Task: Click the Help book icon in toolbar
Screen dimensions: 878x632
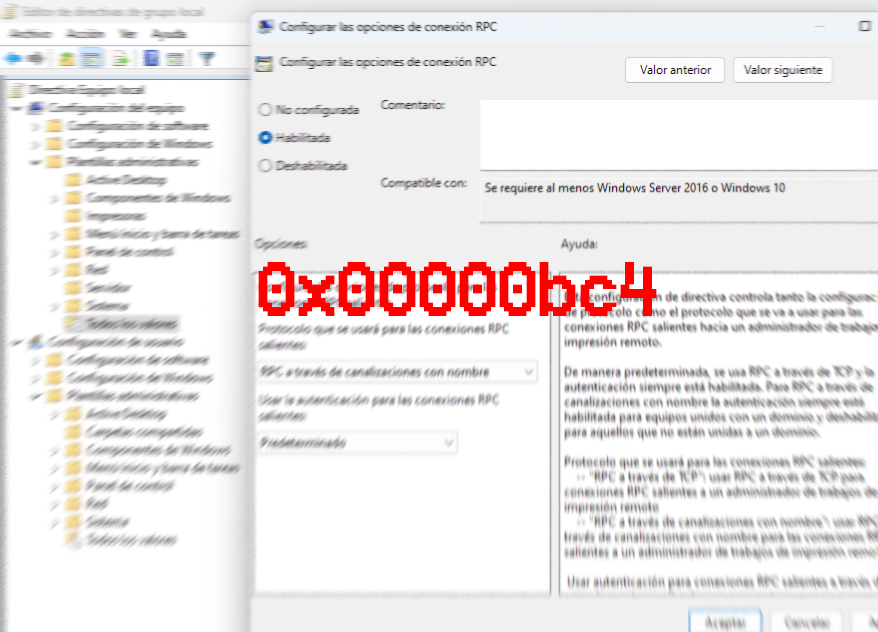Action: tap(151, 56)
